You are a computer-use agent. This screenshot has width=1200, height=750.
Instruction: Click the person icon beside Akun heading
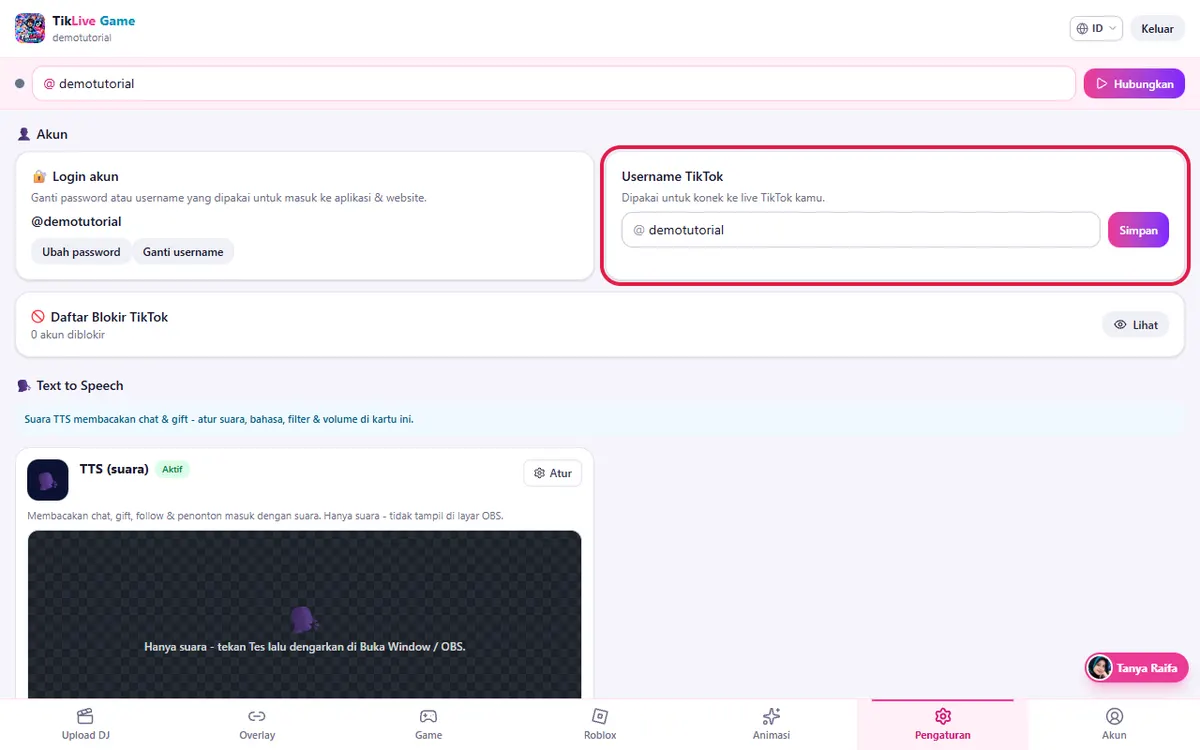pos(24,134)
